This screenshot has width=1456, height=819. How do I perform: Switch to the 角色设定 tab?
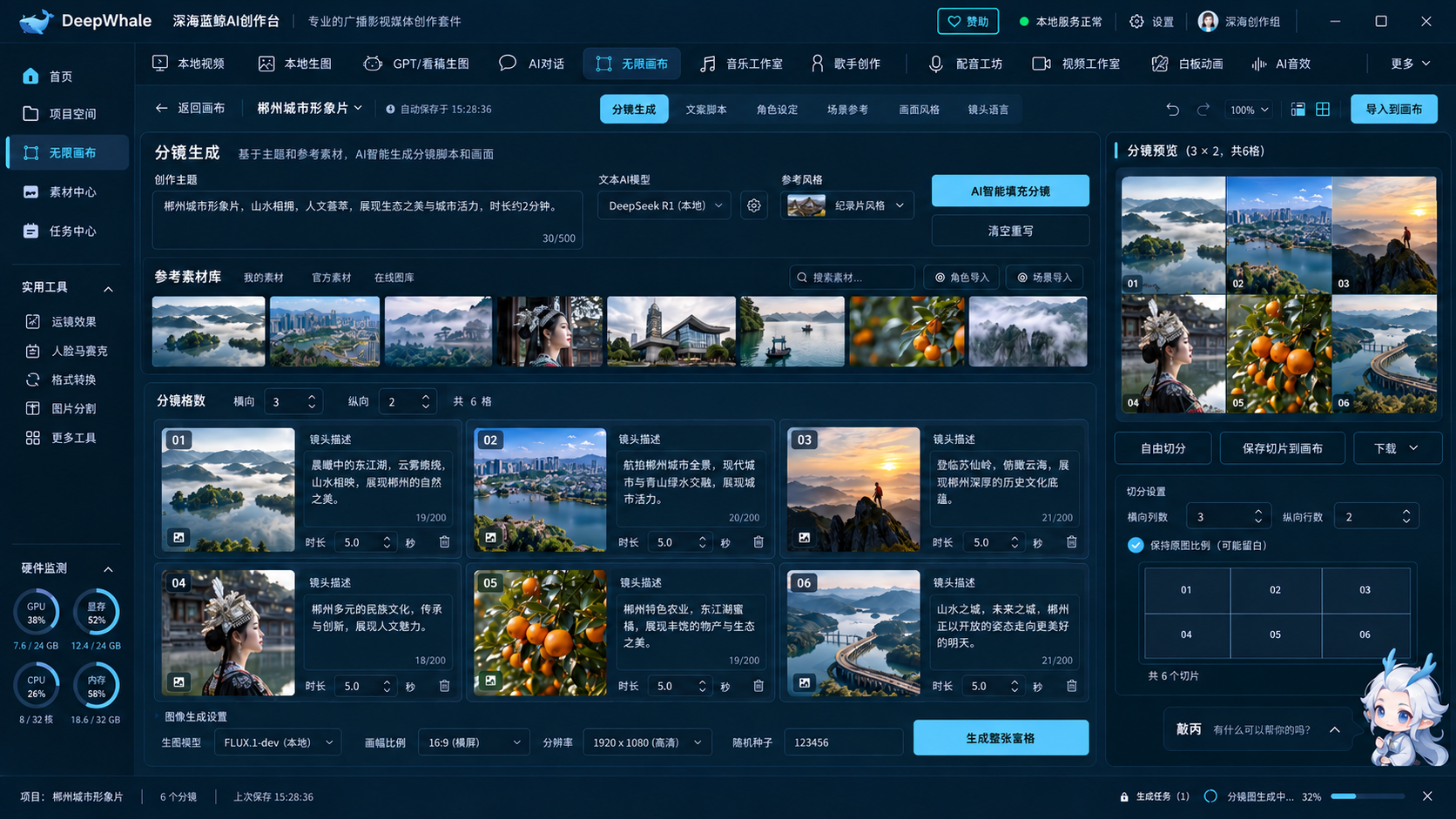tap(777, 110)
